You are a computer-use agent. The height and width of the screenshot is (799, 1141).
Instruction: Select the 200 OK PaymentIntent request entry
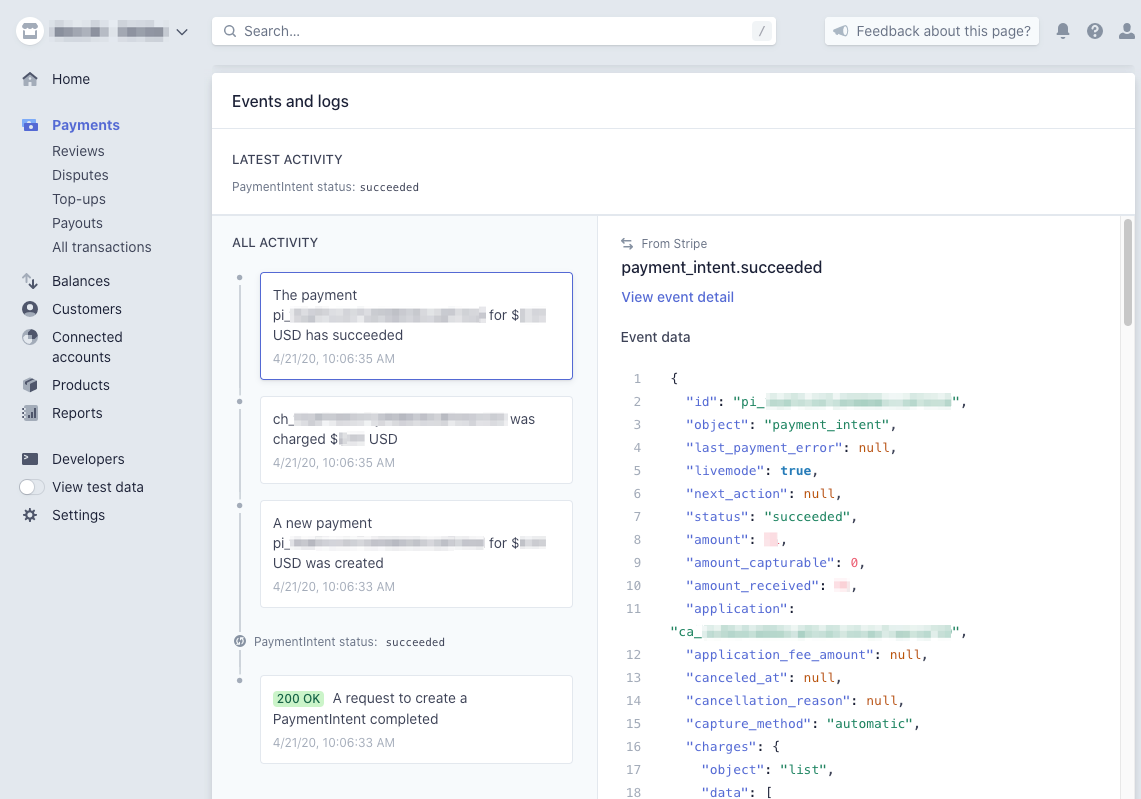click(416, 719)
